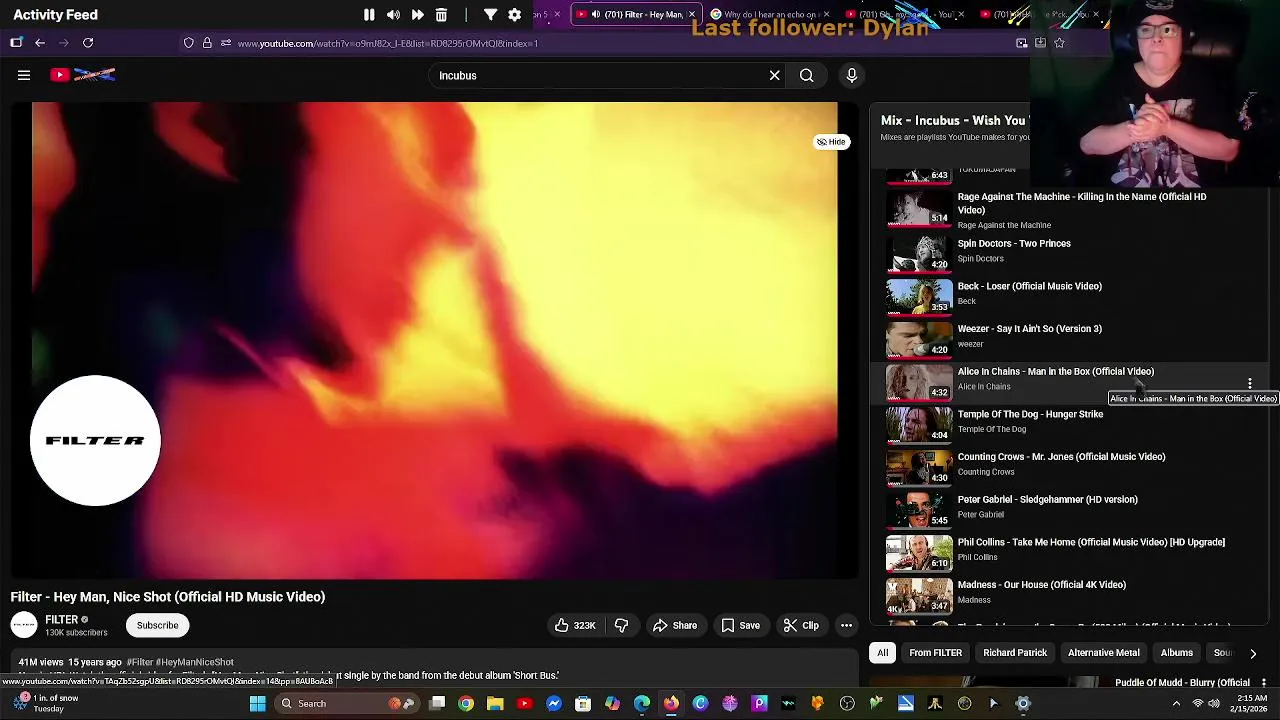The width and height of the screenshot is (1280, 720).
Task: Pause the Activity Feed overlay
Action: (x=369, y=15)
